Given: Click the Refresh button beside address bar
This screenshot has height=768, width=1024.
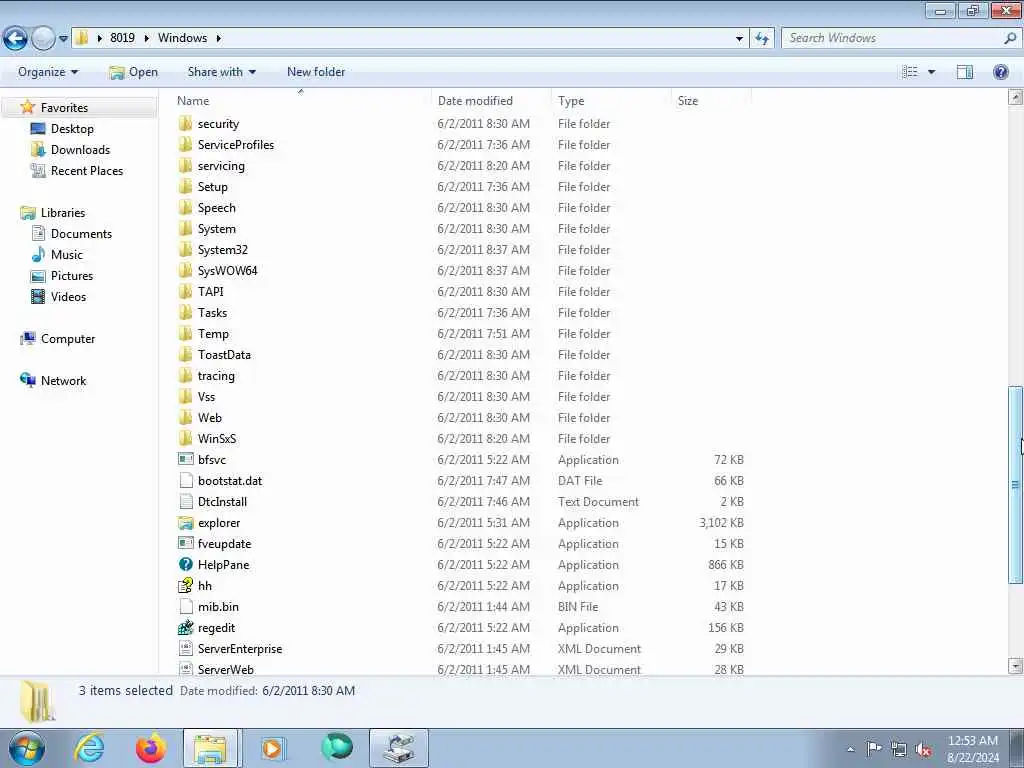Looking at the screenshot, I should (761, 39).
